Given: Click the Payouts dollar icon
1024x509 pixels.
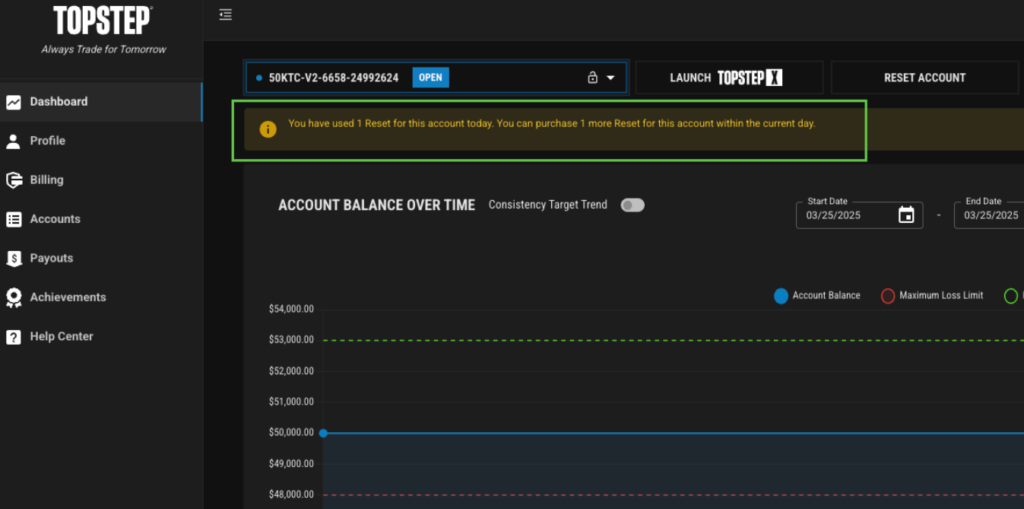Looking at the screenshot, I should (14, 258).
